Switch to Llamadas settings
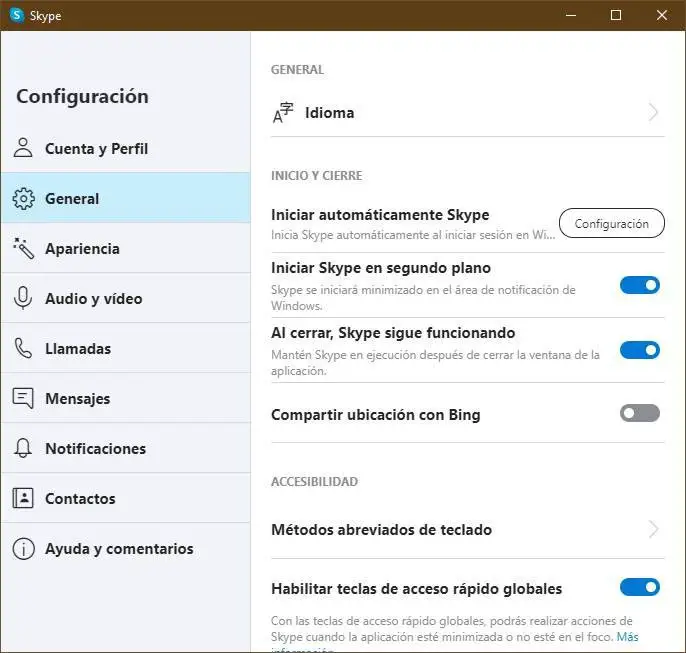 (126, 348)
